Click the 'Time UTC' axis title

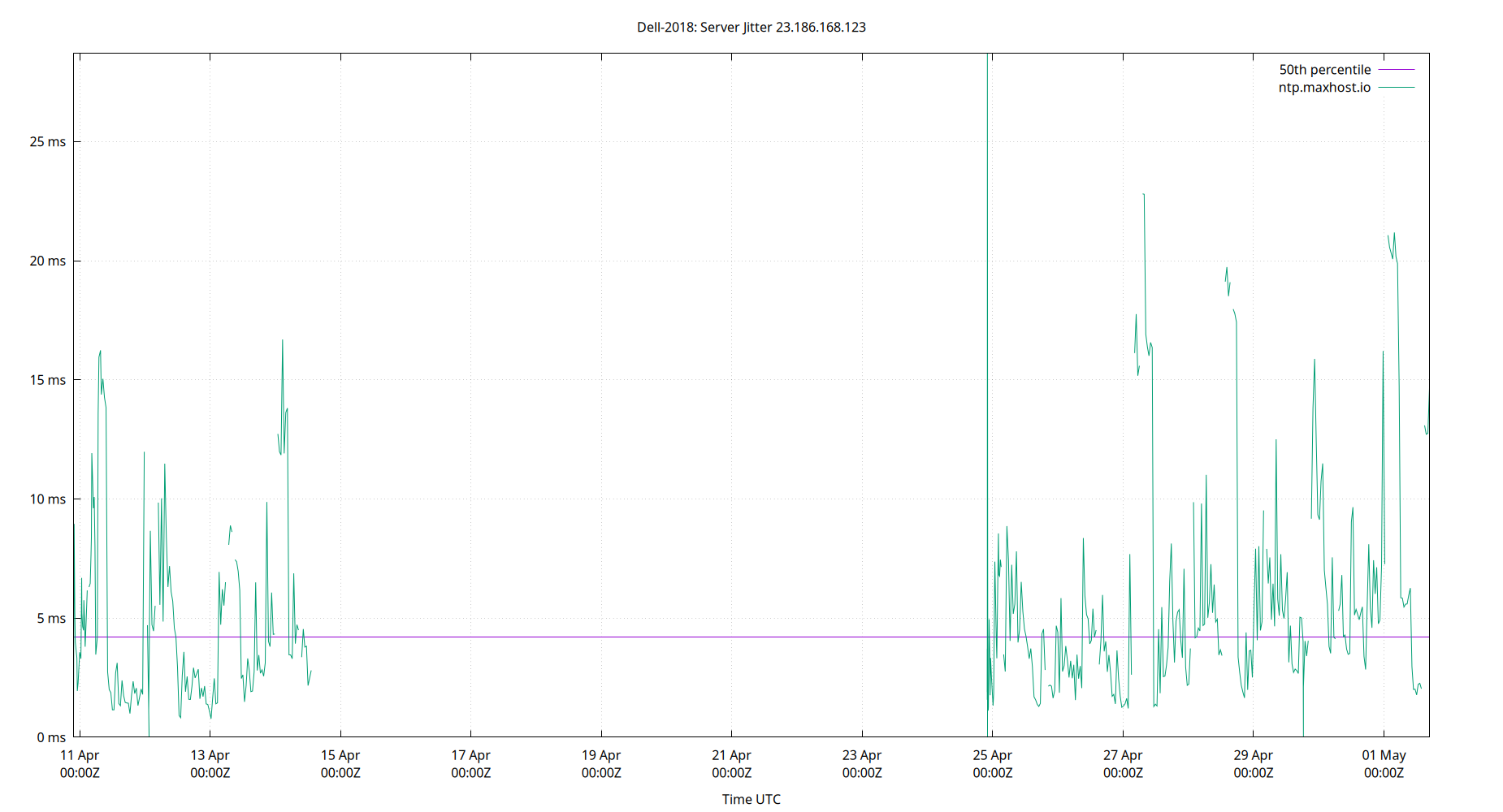point(751,800)
